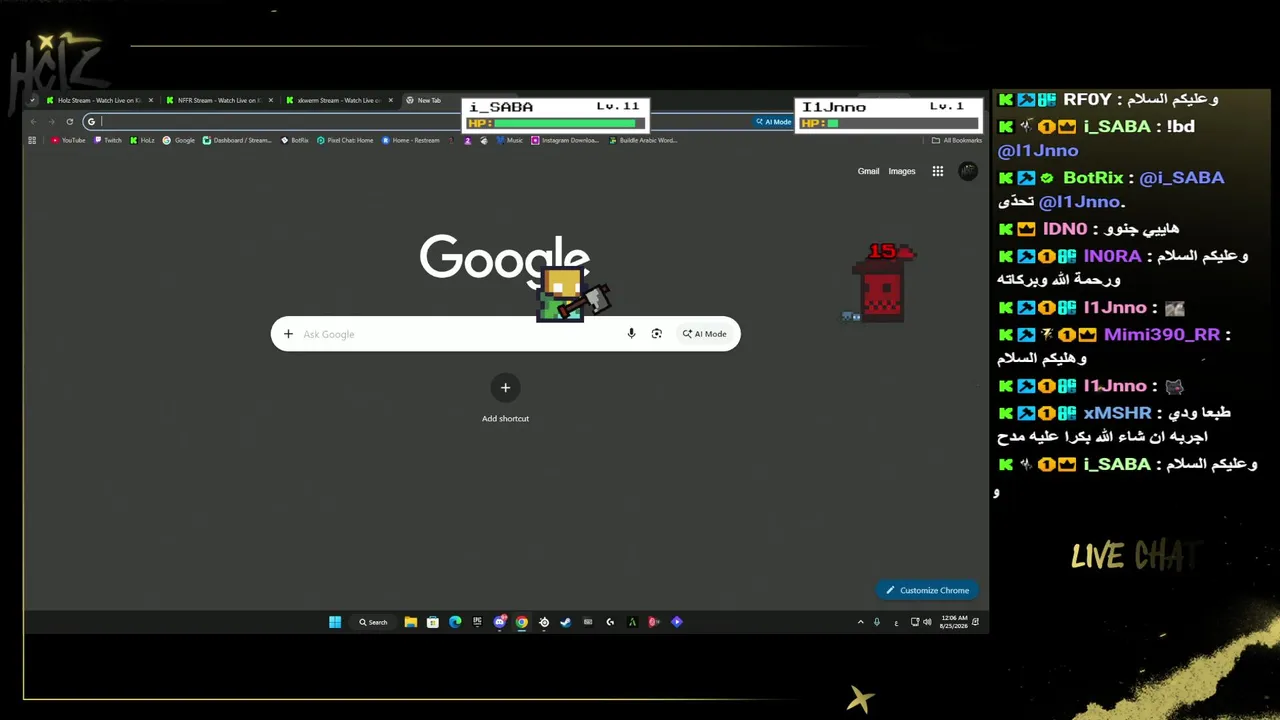
Task: Open Microsoft Edge from taskbar
Action: click(x=455, y=622)
